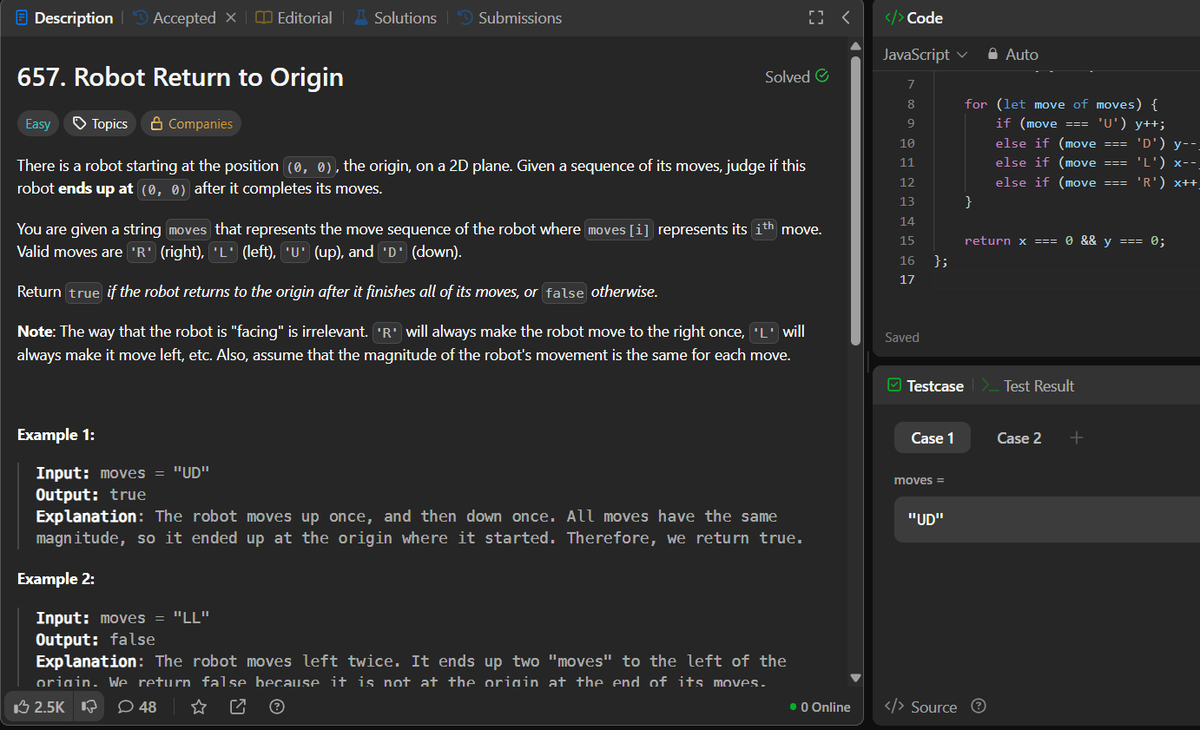Switch to the Test Result tab
Screen dimensions: 1200x730
click(x=1029, y=386)
